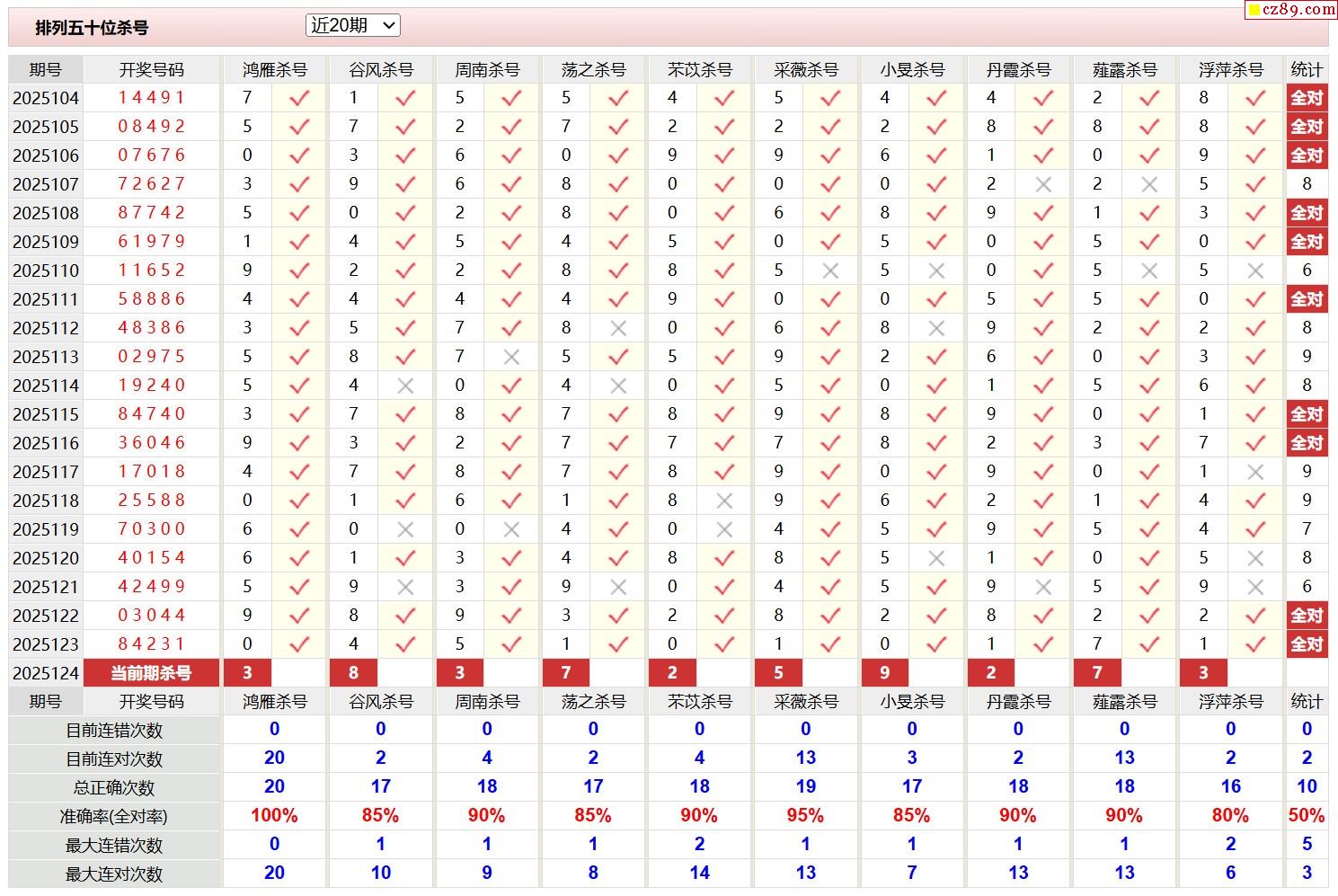This screenshot has height=896, width=1338.
Task: Click the X mark under 采薇杀号 in row 2025110
Action: (830, 271)
